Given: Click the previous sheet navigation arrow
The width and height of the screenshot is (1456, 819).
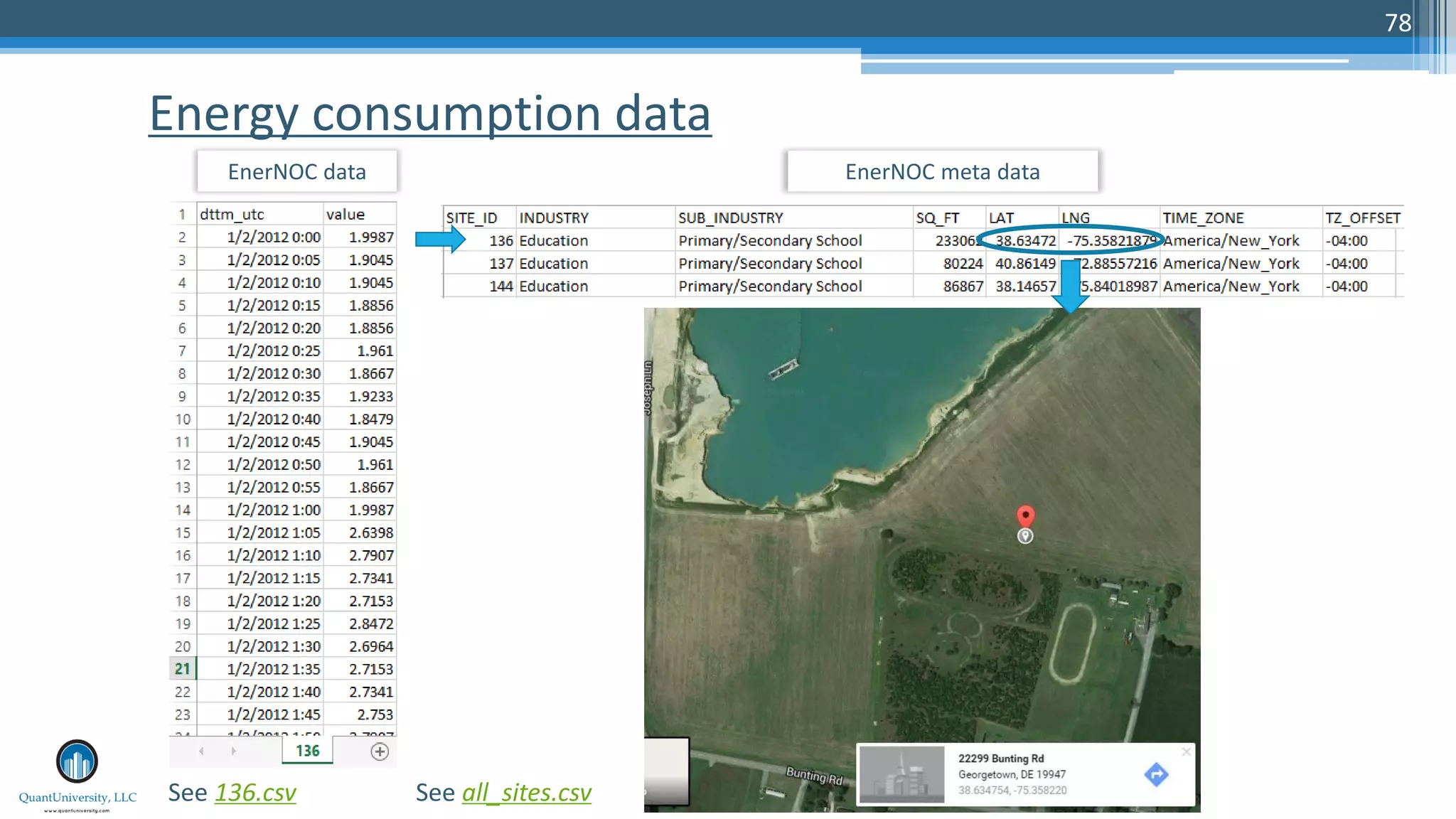Looking at the screenshot, I should pos(201,751).
